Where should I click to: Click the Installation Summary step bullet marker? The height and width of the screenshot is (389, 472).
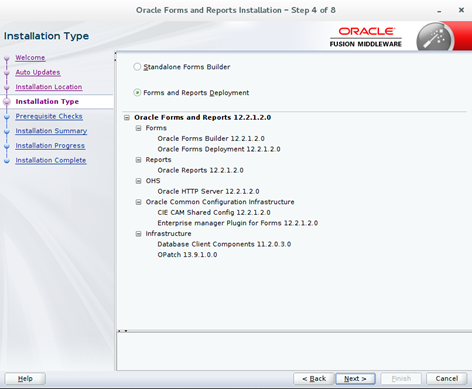click(x=7, y=132)
